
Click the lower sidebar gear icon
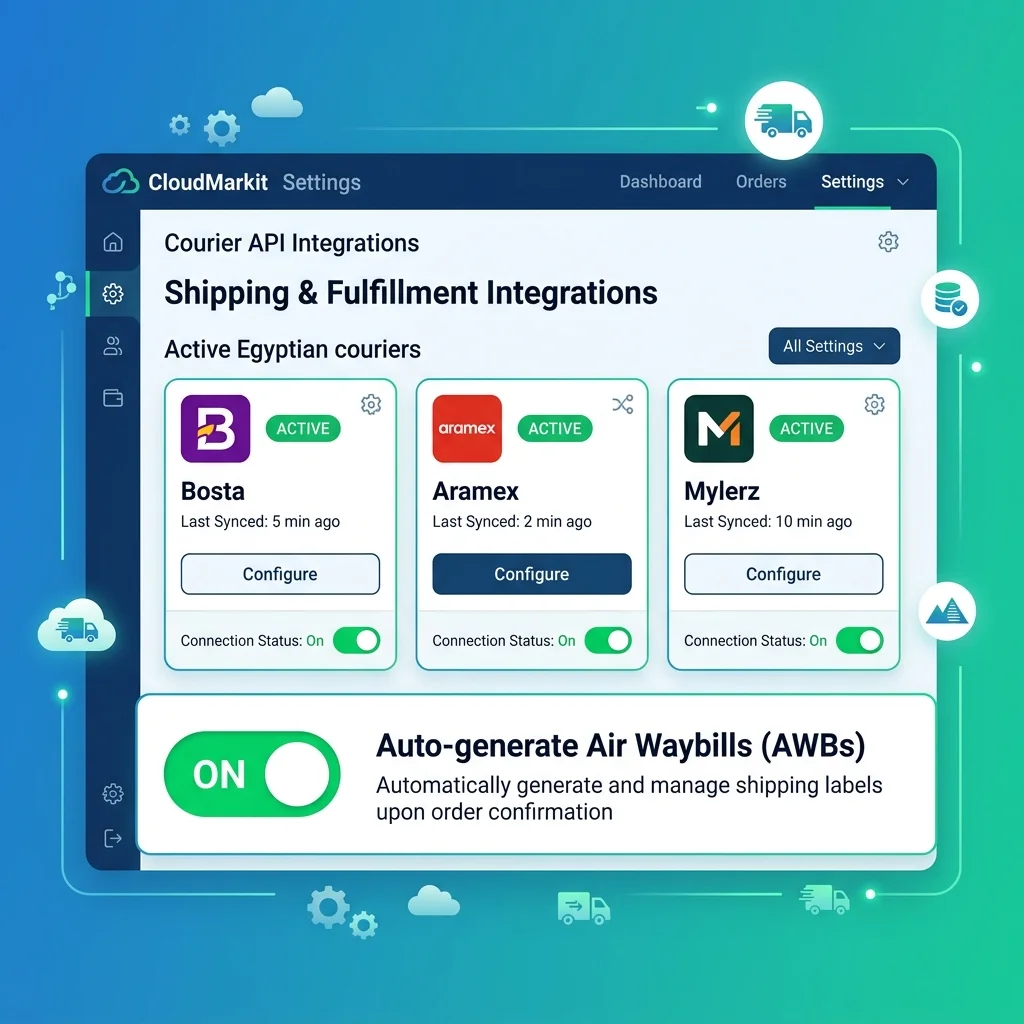pyautogui.click(x=113, y=793)
